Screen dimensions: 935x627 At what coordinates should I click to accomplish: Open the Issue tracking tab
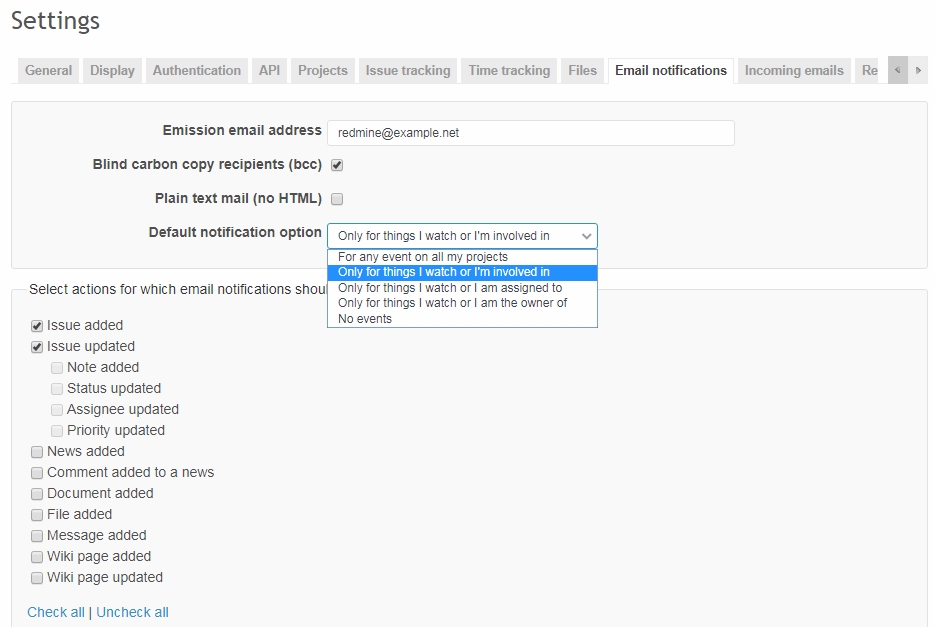click(407, 70)
